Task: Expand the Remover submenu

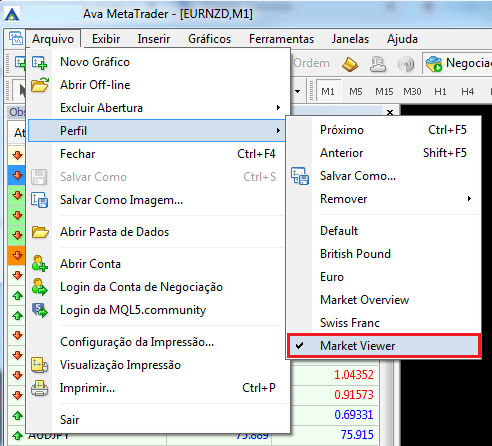Action: (383, 199)
